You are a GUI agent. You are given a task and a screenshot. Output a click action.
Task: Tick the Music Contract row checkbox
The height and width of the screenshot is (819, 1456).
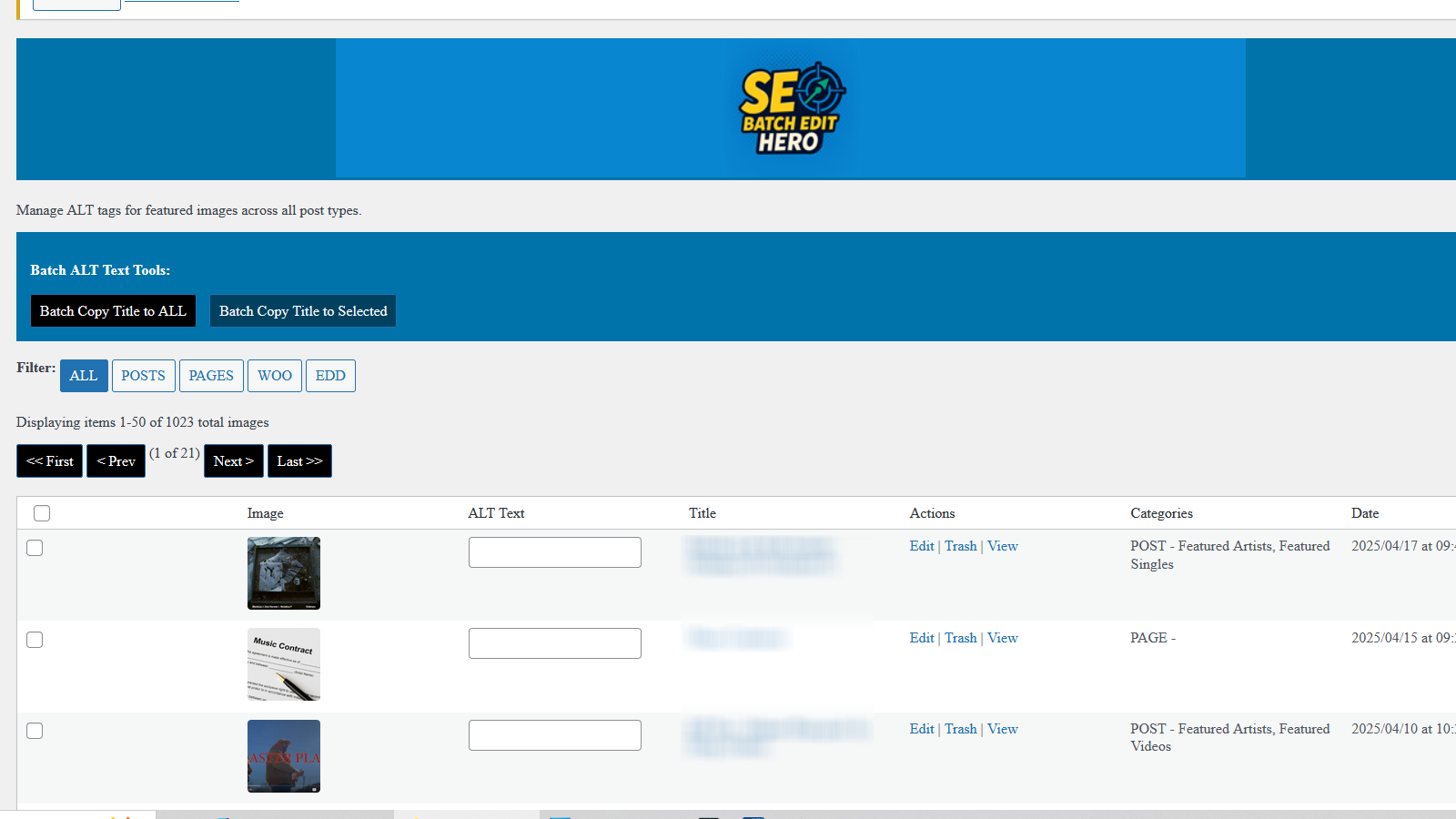pyautogui.click(x=35, y=640)
